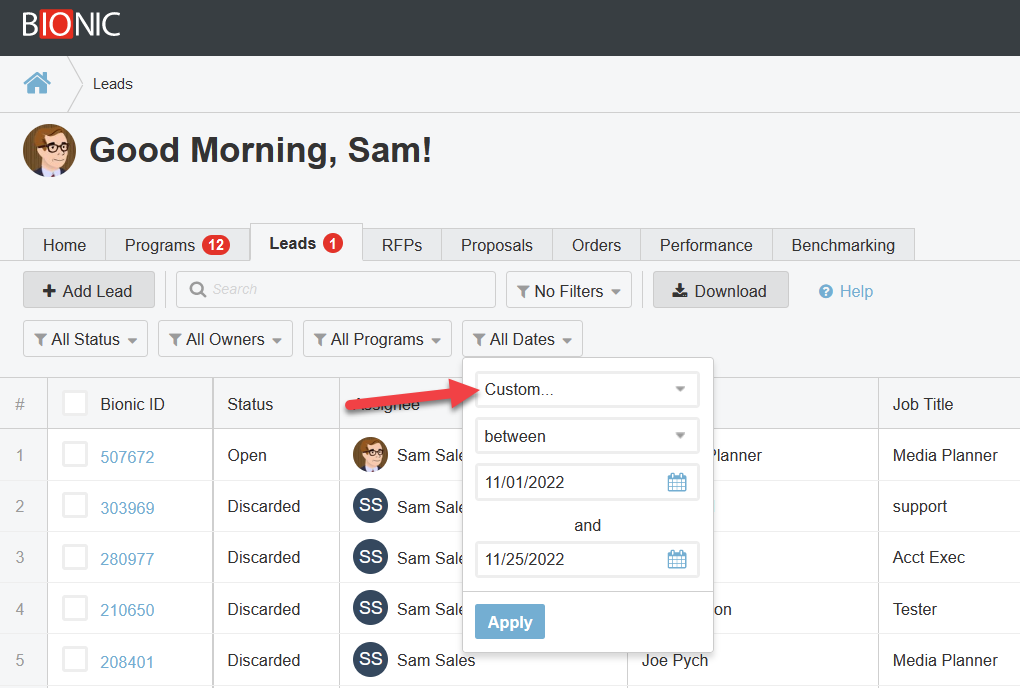The width and height of the screenshot is (1020, 688).
Task: Switch to the Proposals tab
Action: coord(496,245)
